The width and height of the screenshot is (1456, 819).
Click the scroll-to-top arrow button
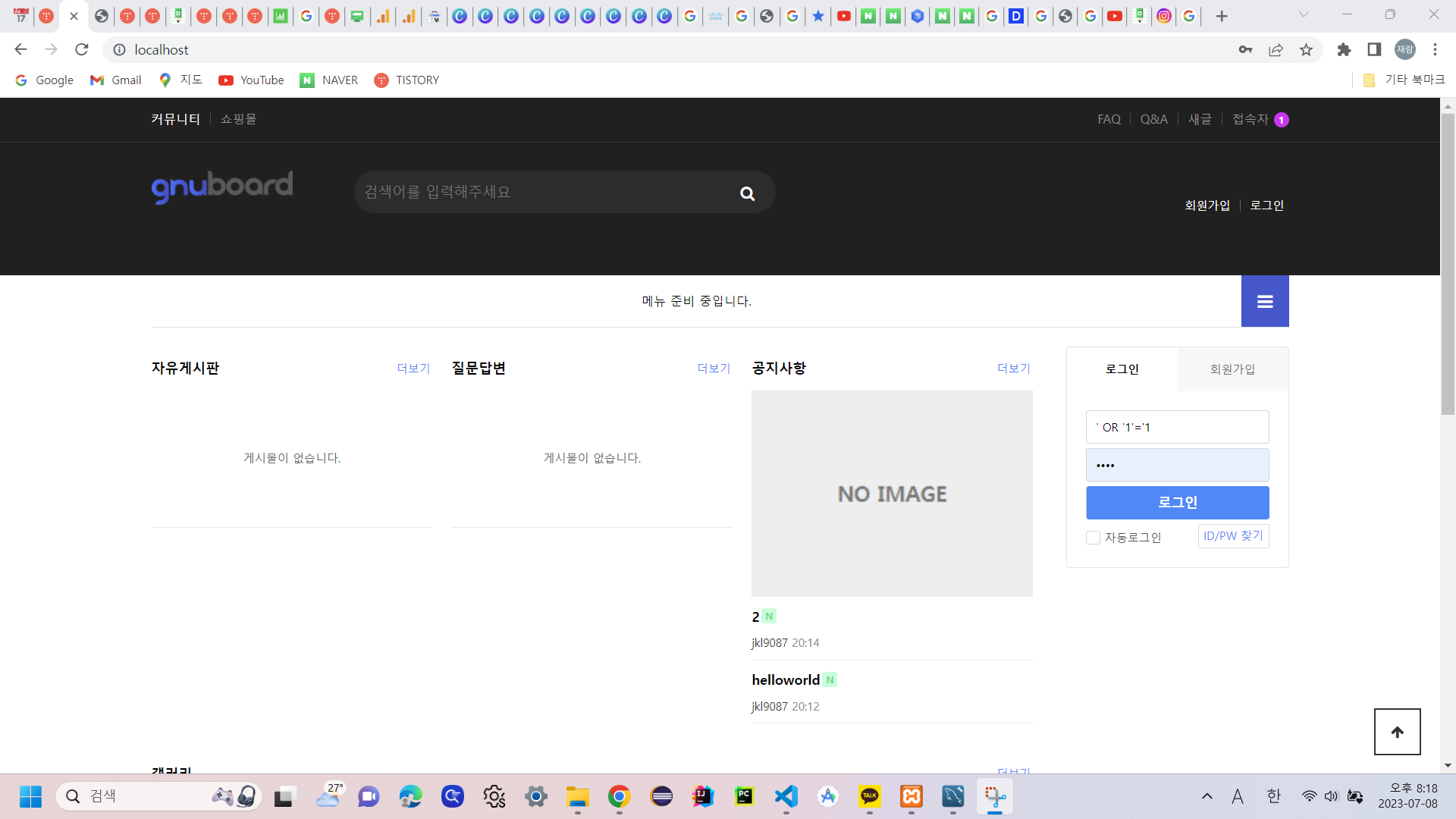(x=1397, y=732)
